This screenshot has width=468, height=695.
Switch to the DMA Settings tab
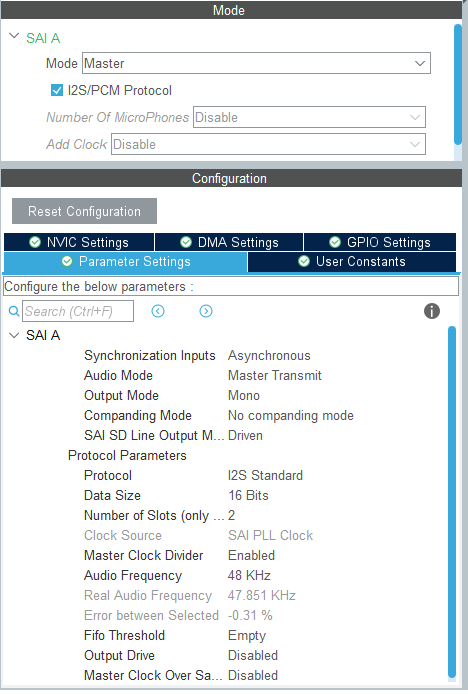229,242
